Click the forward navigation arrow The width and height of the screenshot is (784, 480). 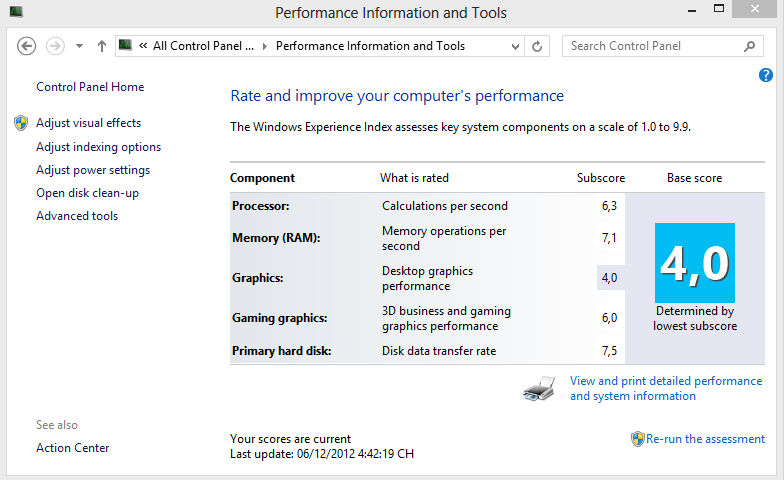(55, 46)
